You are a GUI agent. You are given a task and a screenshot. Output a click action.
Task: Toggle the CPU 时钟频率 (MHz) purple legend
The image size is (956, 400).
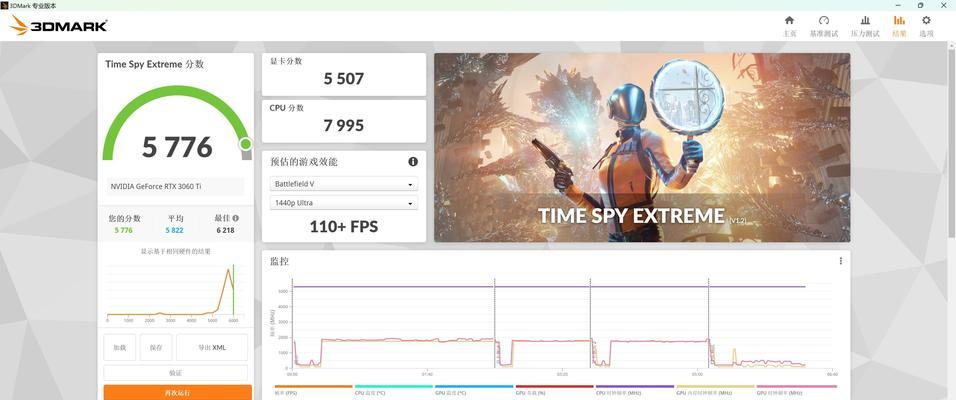(635, 389)
